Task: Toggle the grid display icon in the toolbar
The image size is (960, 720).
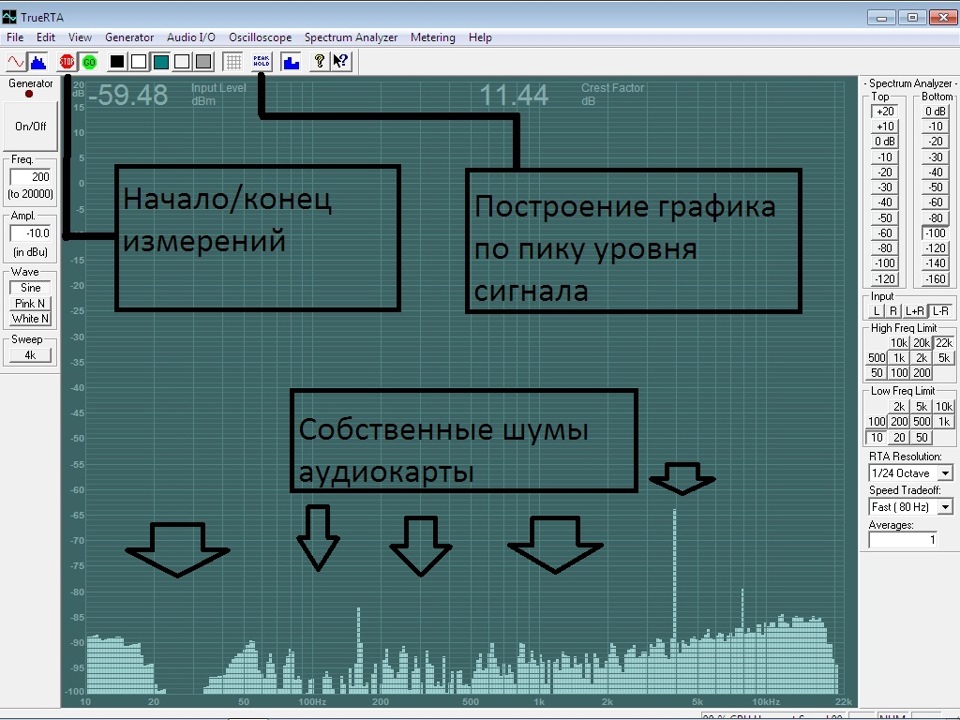Action: 232,62
